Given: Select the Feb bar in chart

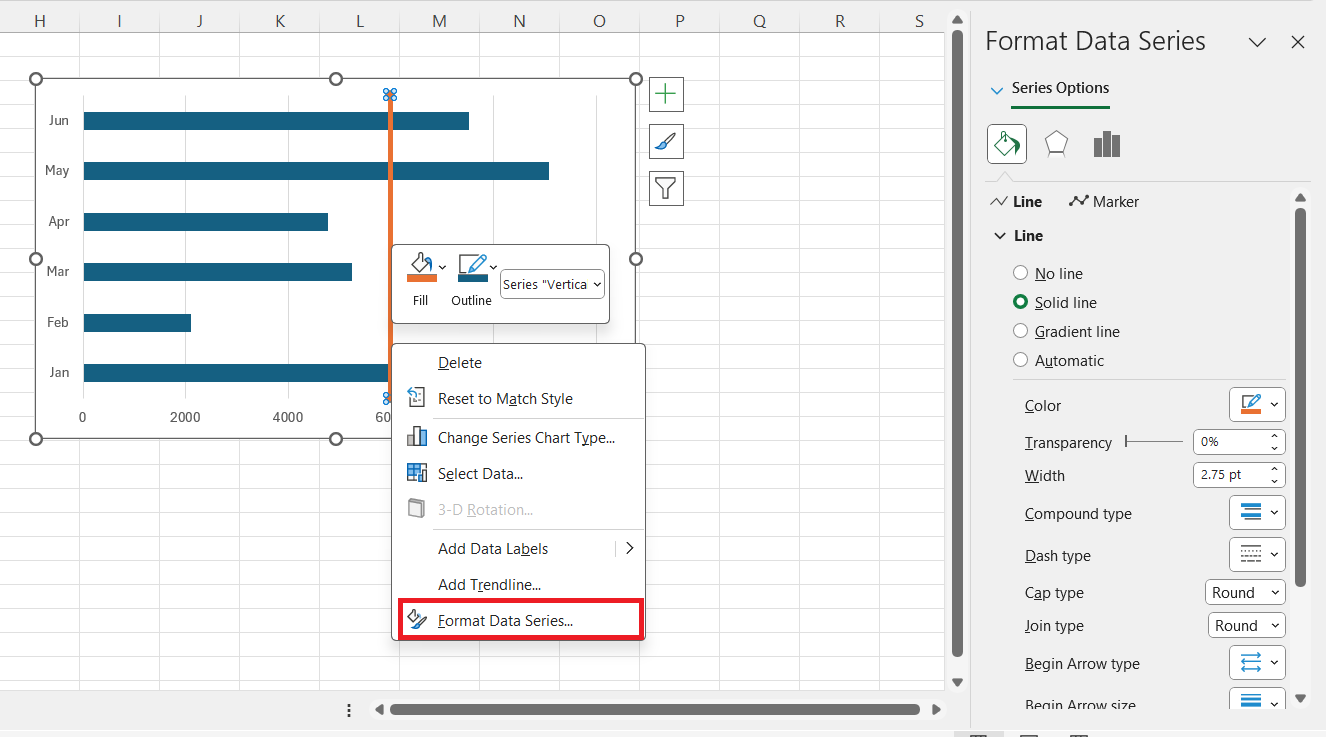Looking at the screenshot, I should [x=137, y=323].
